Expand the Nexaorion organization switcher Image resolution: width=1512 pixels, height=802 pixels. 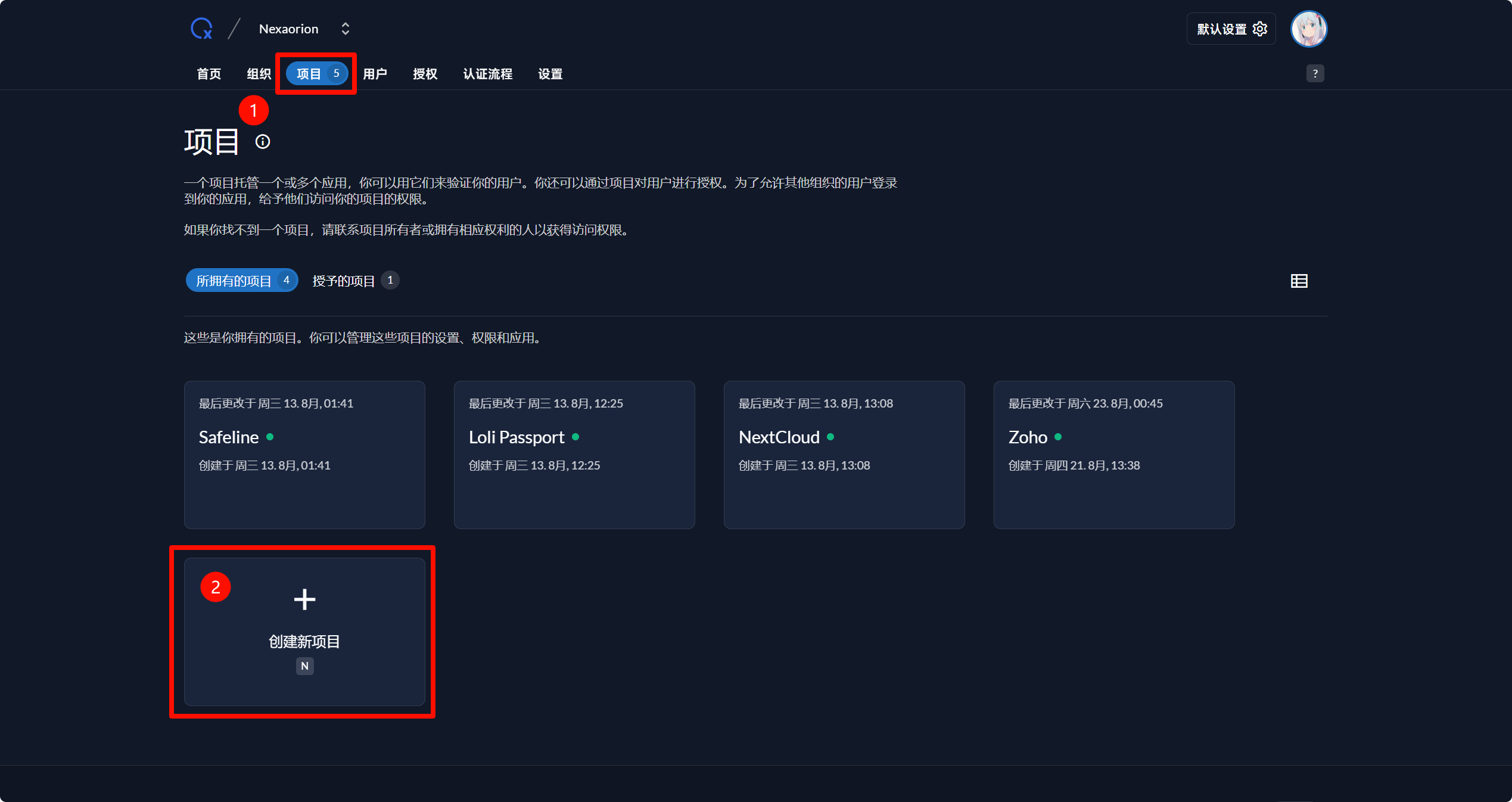(345, 29)
